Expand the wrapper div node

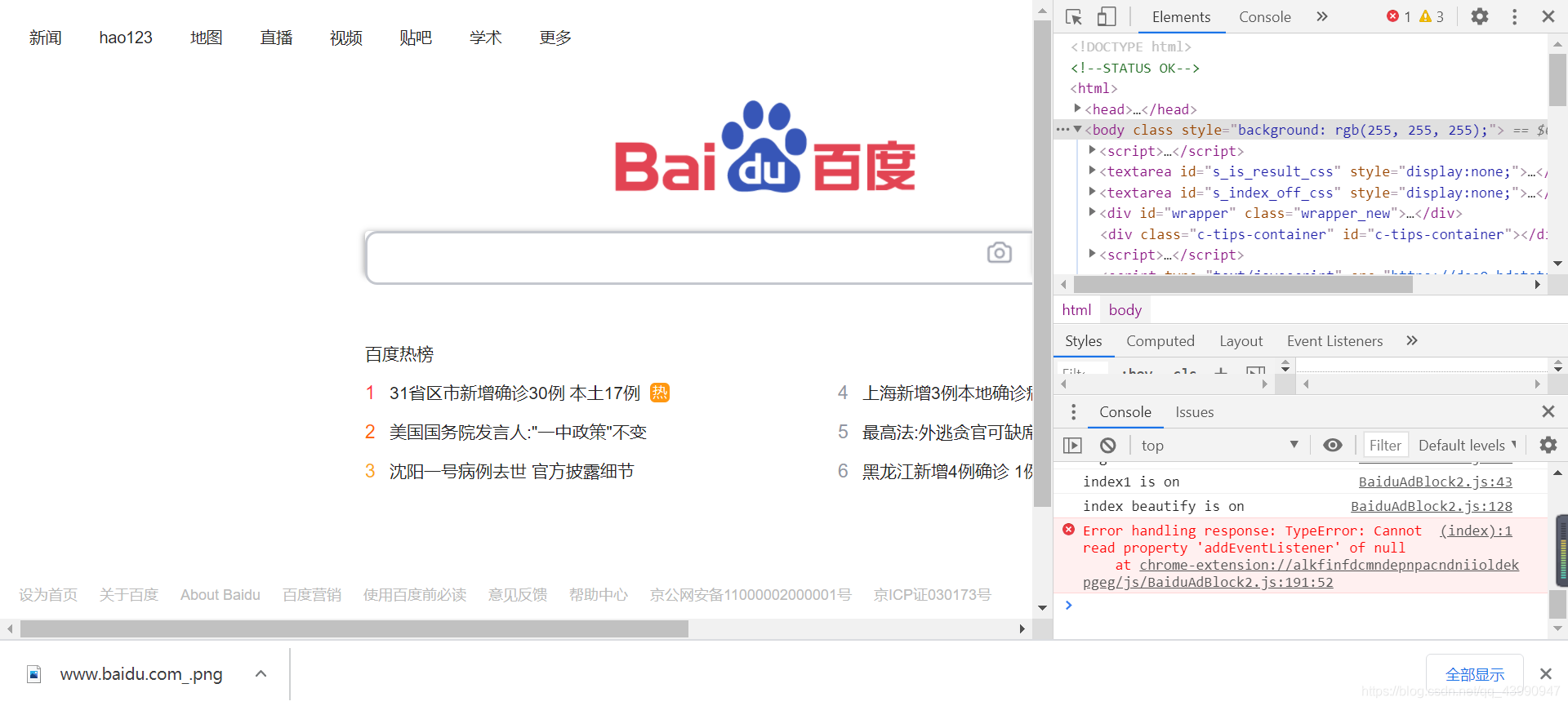(x=1092, y=211)
